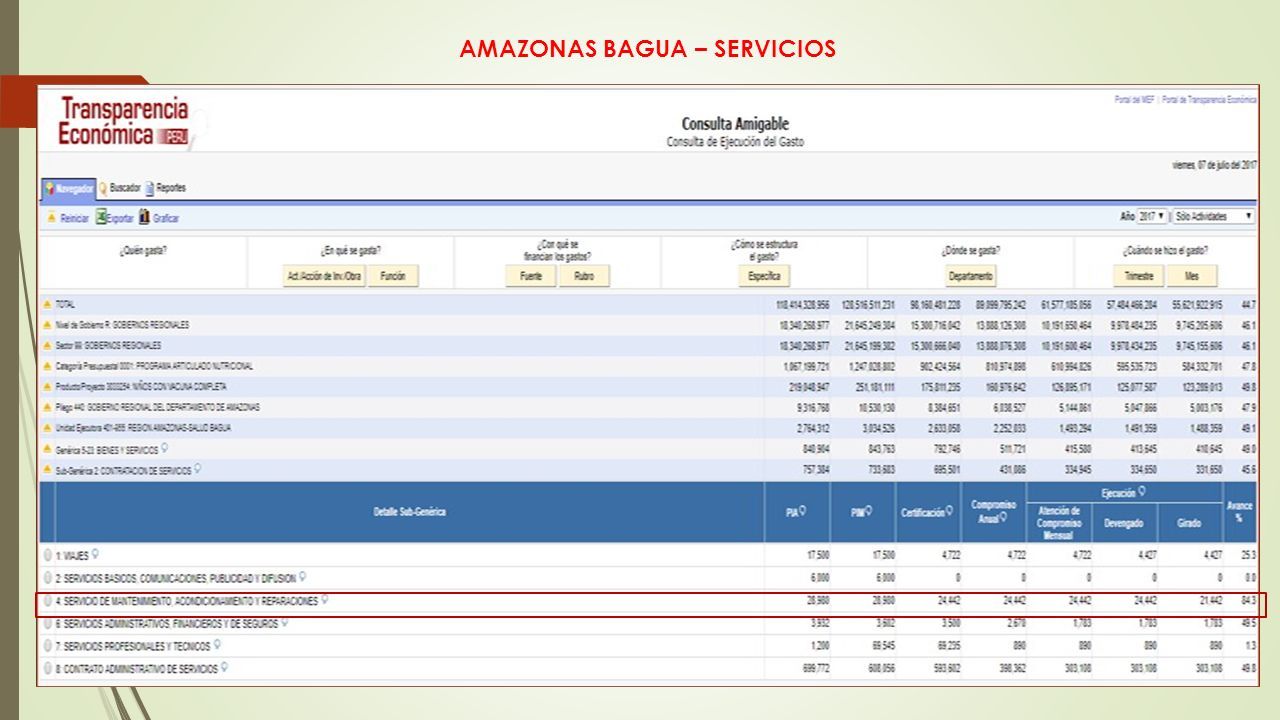Click the up-arrow icon beside TOTAL
Image resolution: width=1280 pixels, height=720 pixels.
[47, 304]
